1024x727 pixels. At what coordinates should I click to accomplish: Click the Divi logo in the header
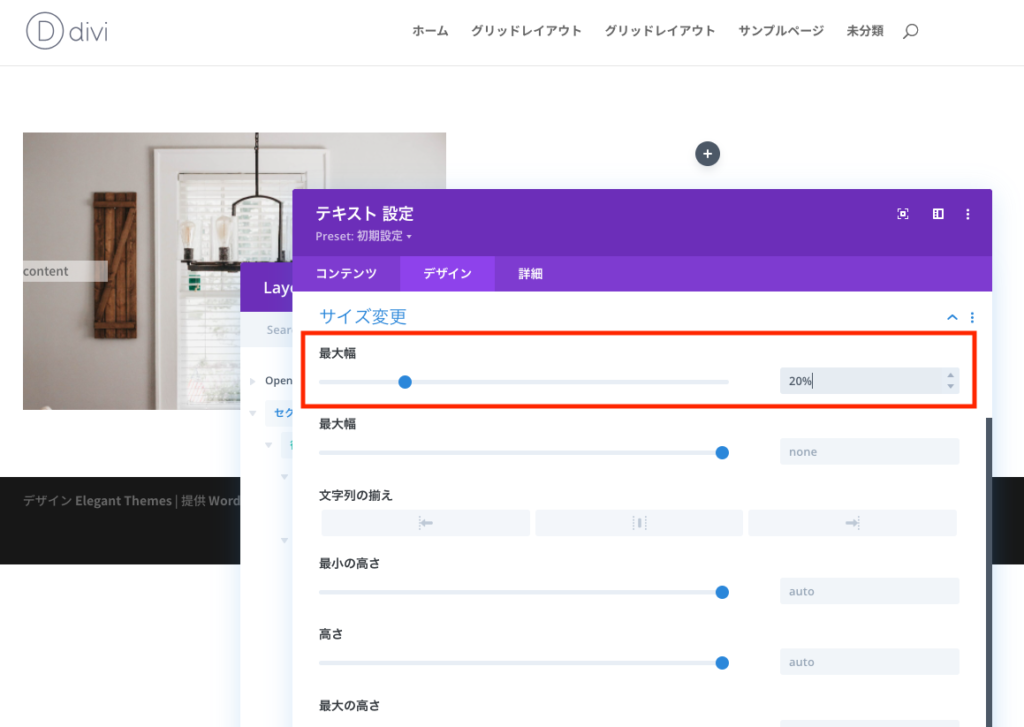tap(66, 31)
